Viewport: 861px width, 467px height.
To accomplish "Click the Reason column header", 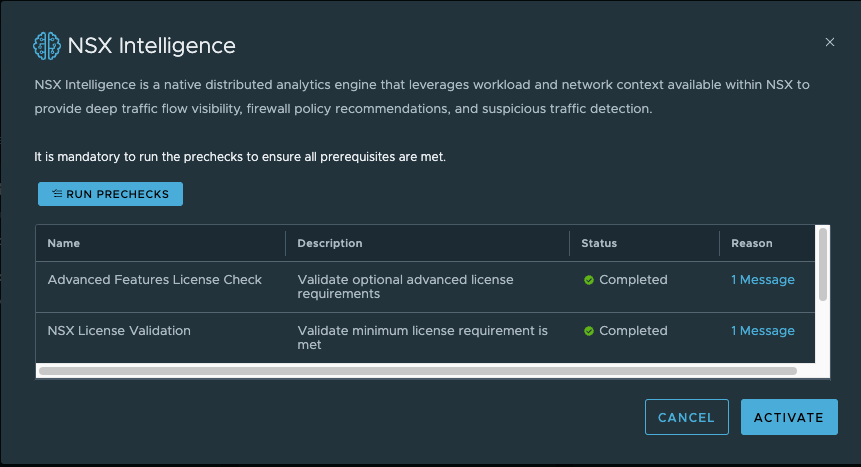I will 752,243.
